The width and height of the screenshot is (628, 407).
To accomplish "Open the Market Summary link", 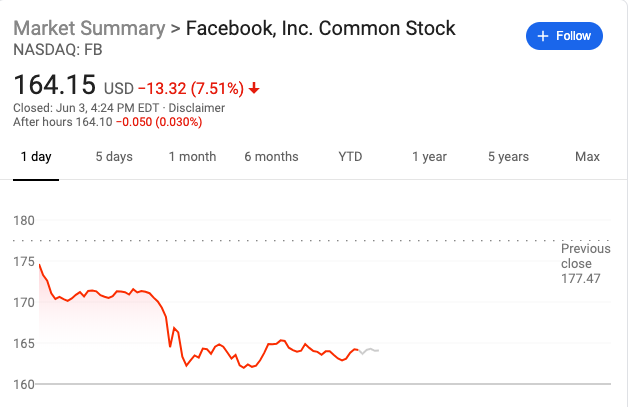I will (89, 27).
